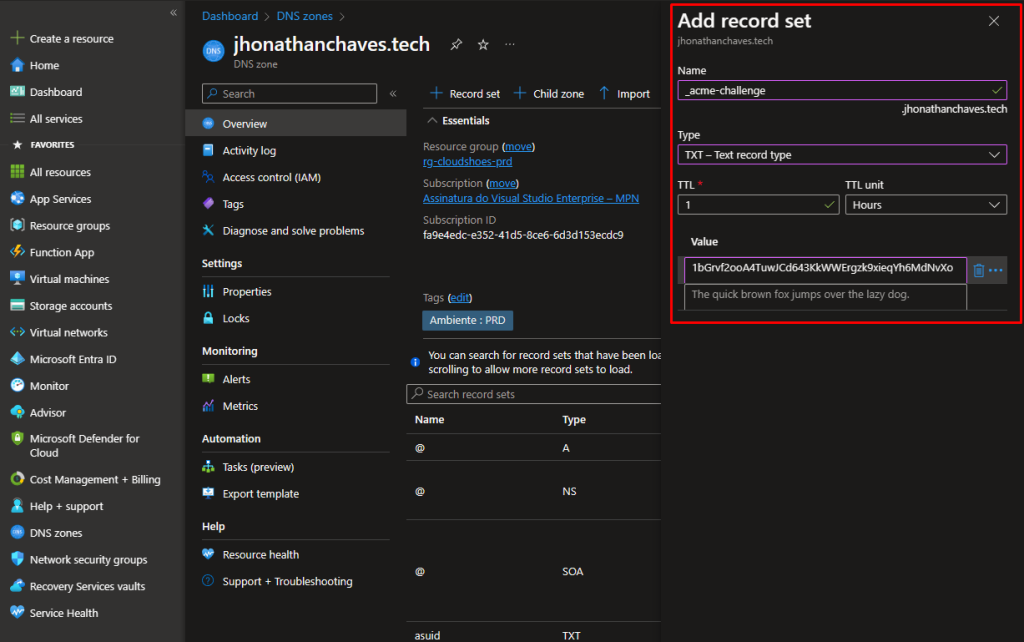1024x642 pixels.
Task: Open Resource groups favorite
Action: [x=69, y=226]
